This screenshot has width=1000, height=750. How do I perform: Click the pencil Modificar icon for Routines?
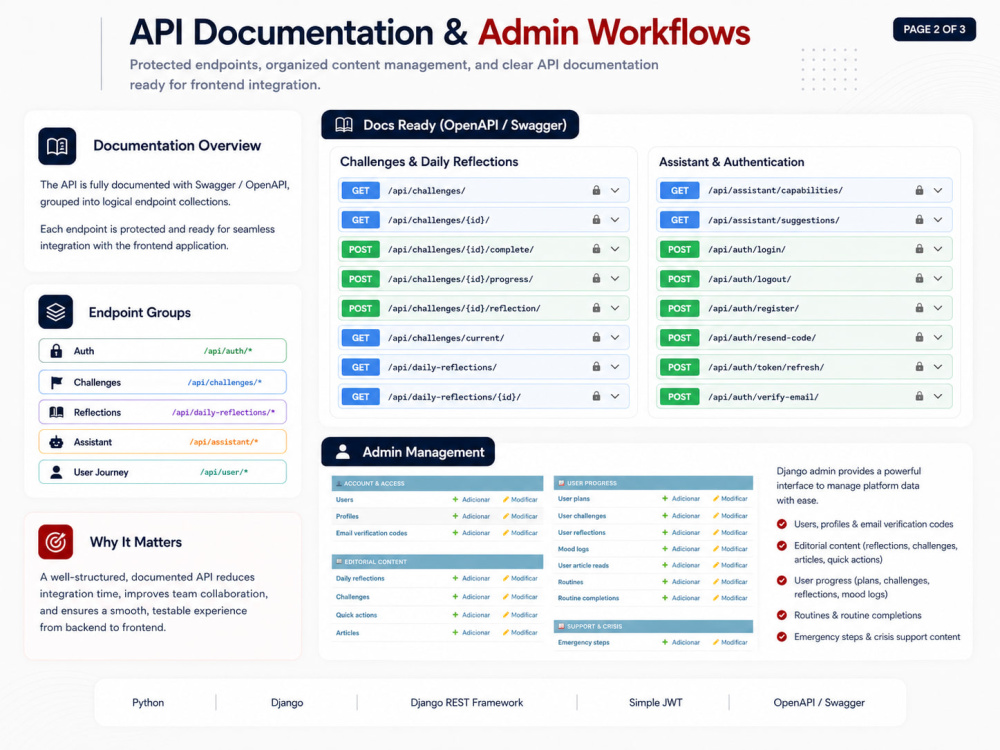(716, 582)
